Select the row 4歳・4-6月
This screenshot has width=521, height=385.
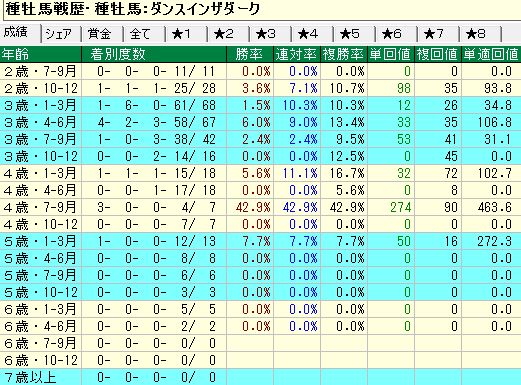pos(260,190)
